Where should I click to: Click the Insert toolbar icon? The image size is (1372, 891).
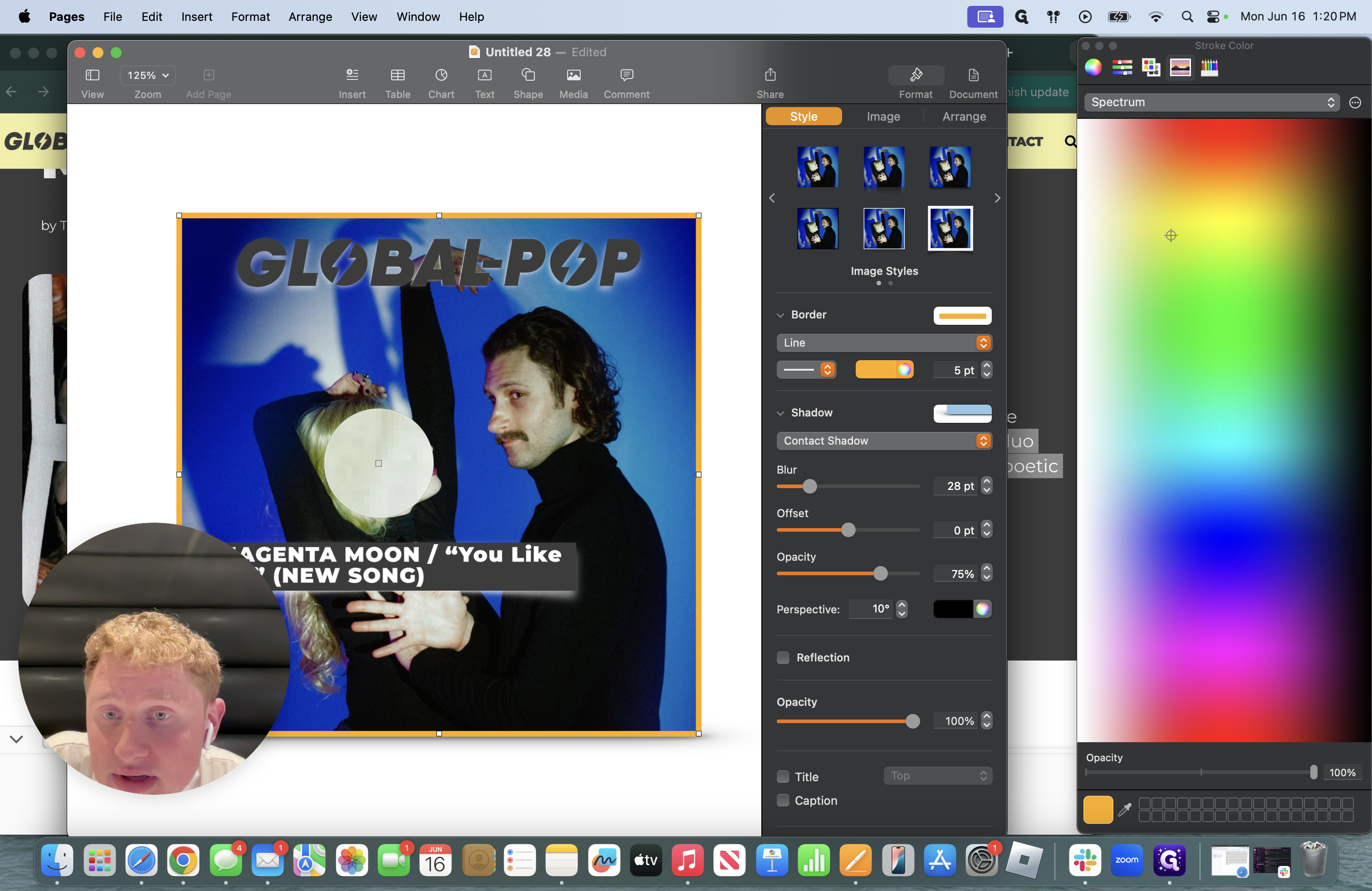point(352,75)
